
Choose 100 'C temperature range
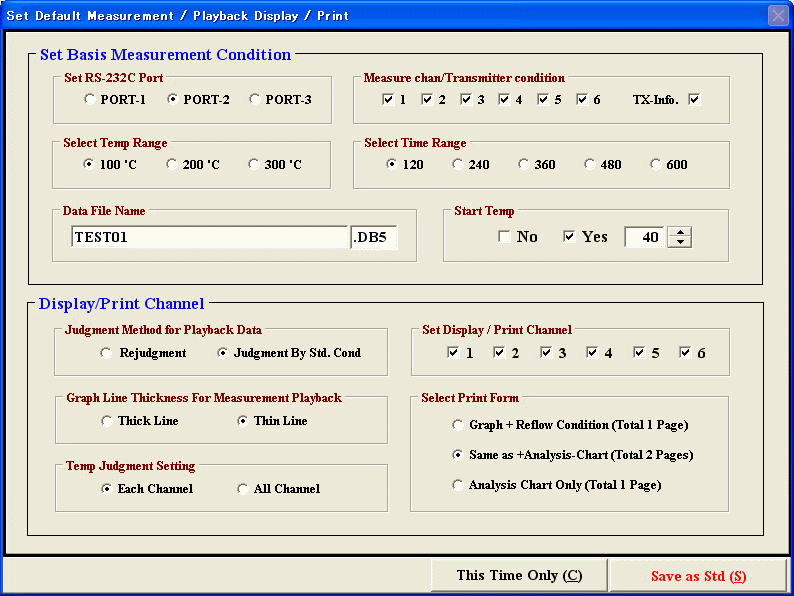89,164
